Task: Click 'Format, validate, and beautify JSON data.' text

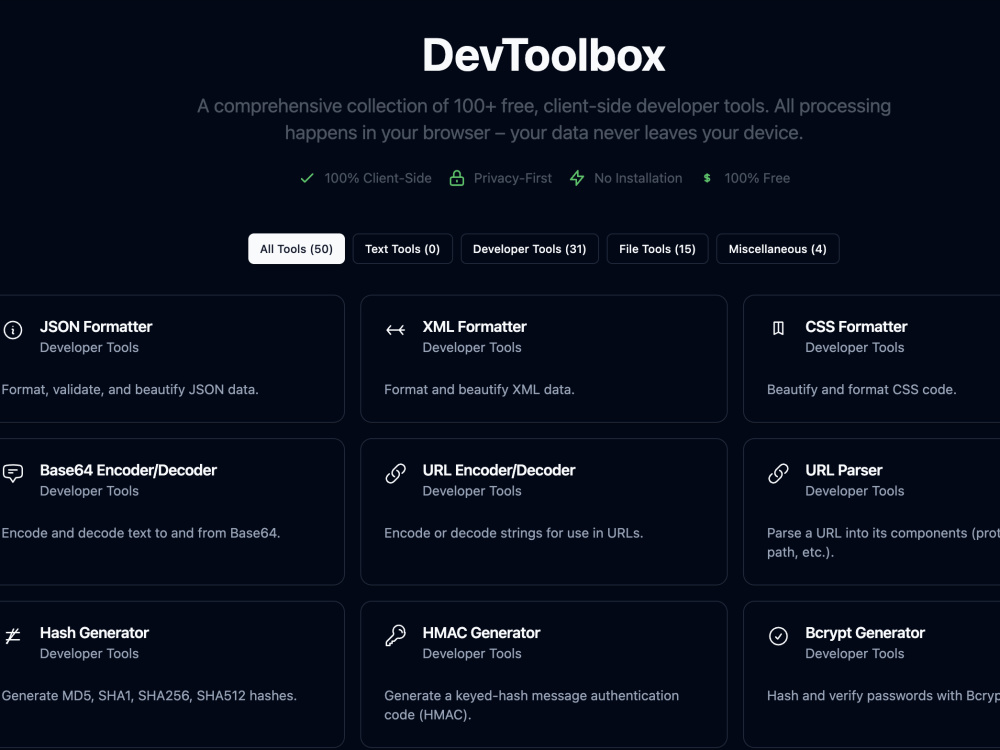Action: 130,389
